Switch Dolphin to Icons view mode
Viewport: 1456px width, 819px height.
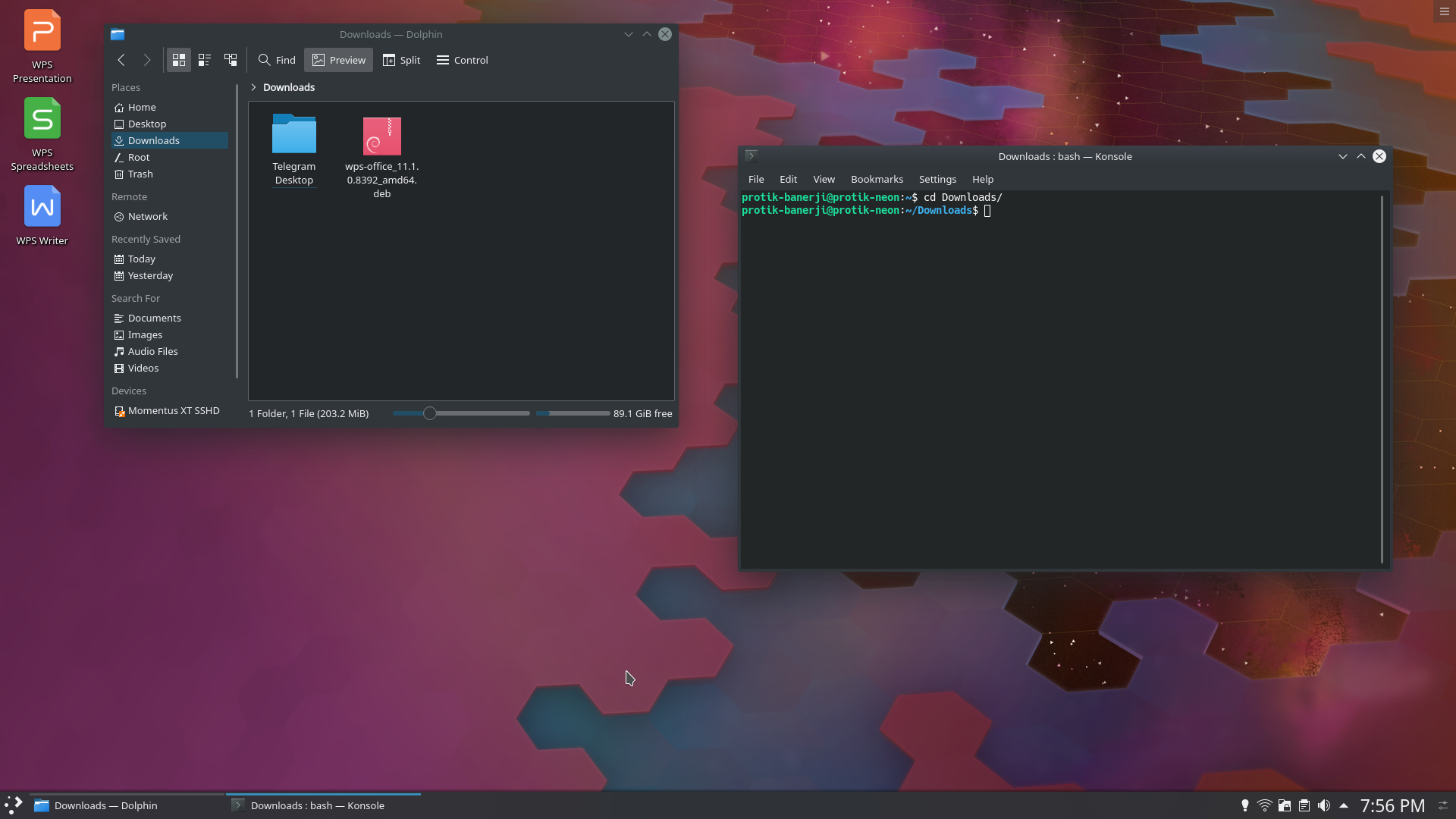(179, 60)
